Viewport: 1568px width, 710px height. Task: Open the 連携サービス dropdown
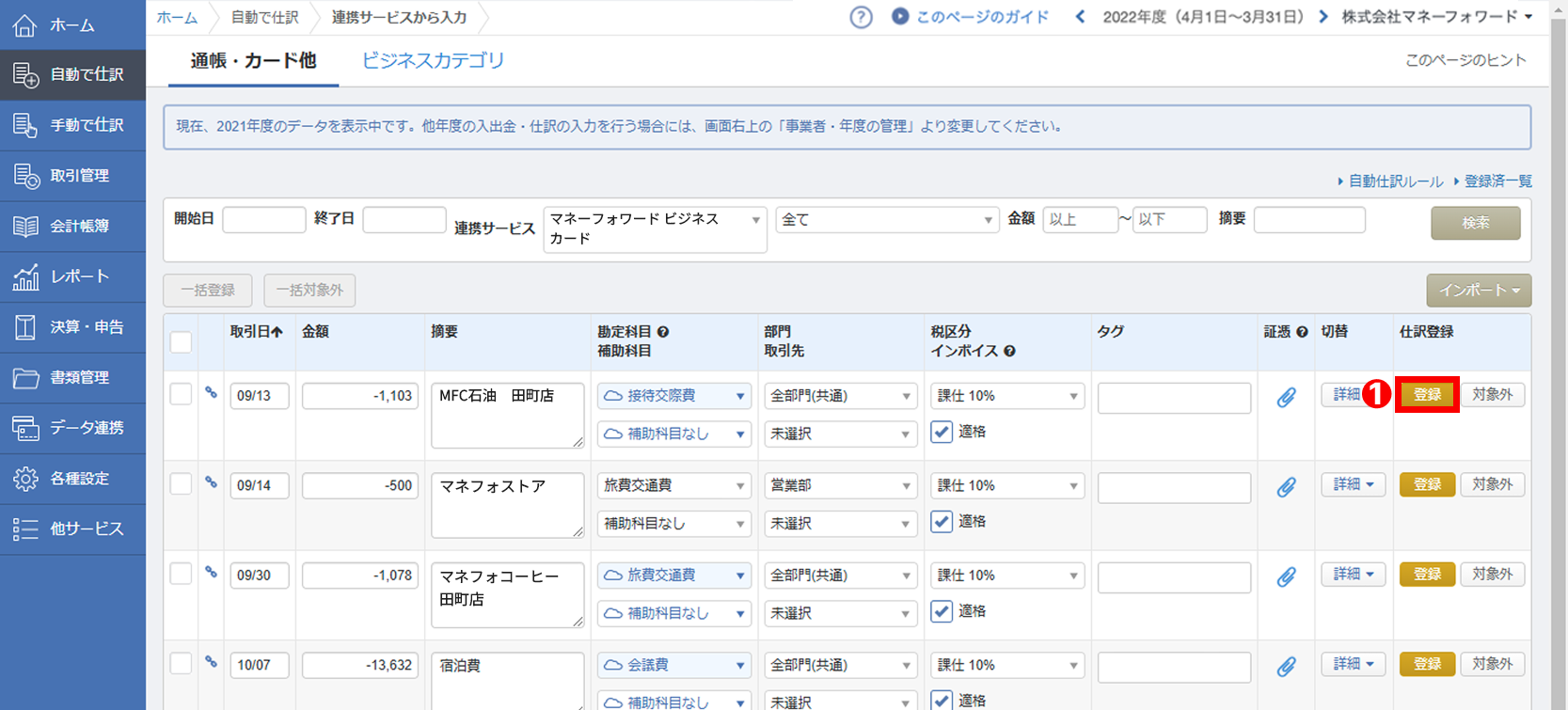[x=655, y=229]
